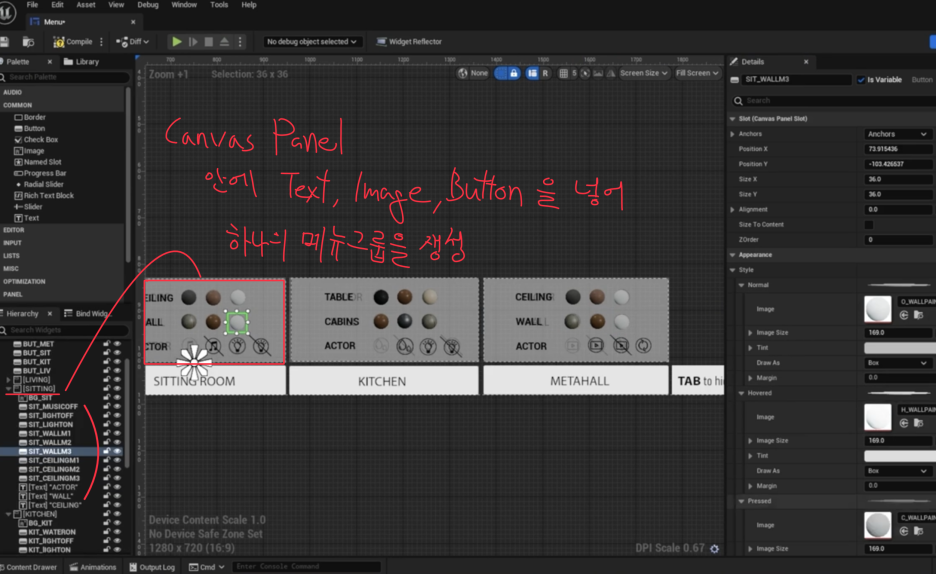Lock the SIT_MUSICOFF widget
936x574 pixels.
click(107, 407)
